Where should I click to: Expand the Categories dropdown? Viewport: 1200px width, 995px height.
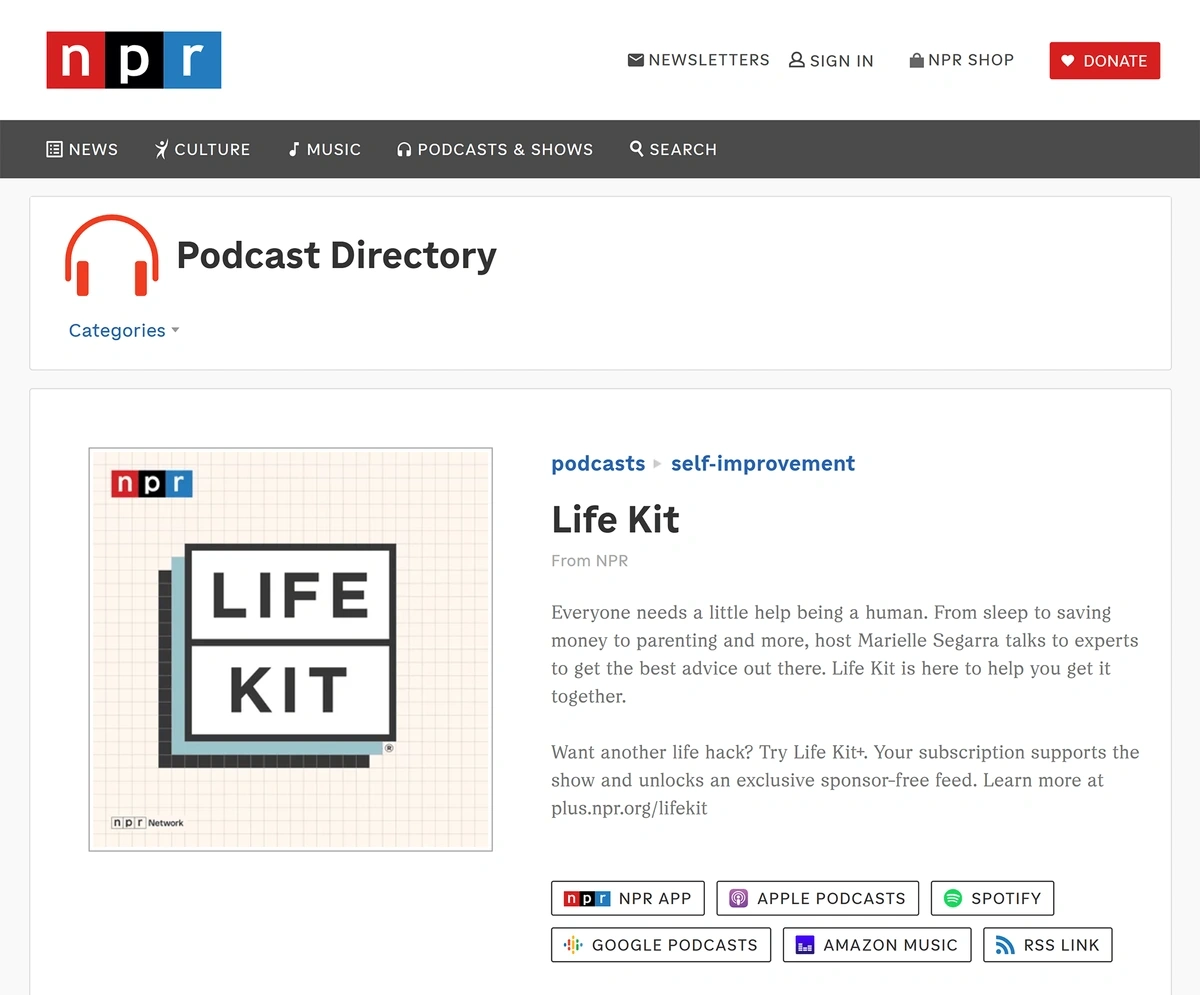pos(124,330)
